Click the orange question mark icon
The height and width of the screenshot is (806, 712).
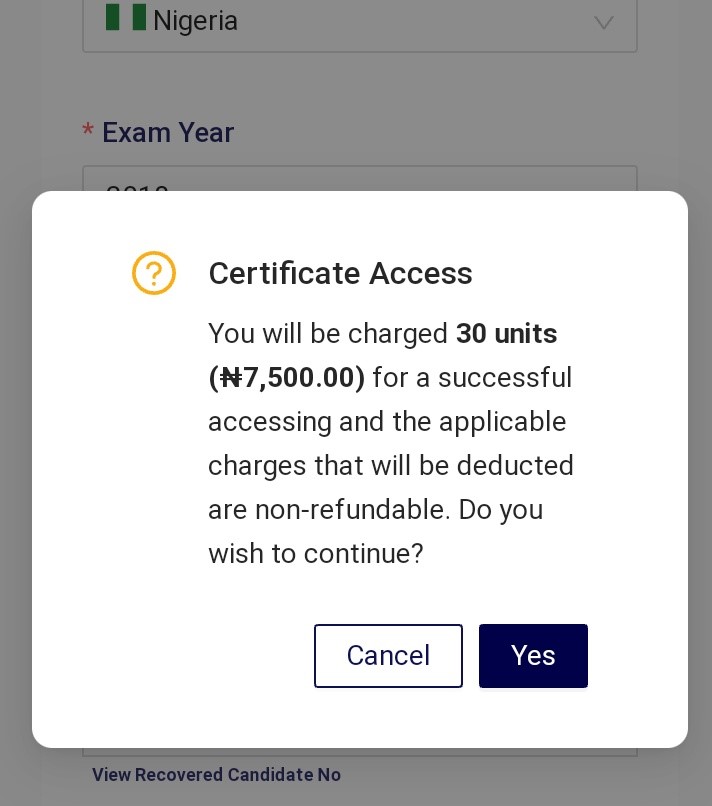154,272
